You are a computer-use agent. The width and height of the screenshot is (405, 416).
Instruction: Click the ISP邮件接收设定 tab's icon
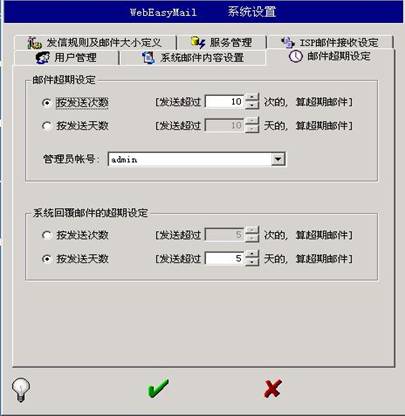288,43
